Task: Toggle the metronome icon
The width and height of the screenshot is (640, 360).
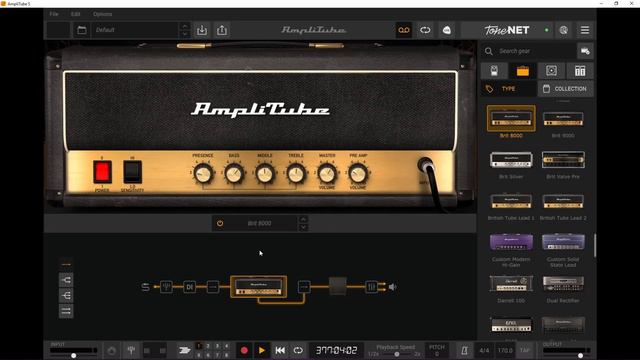Action: coord(464,350)
